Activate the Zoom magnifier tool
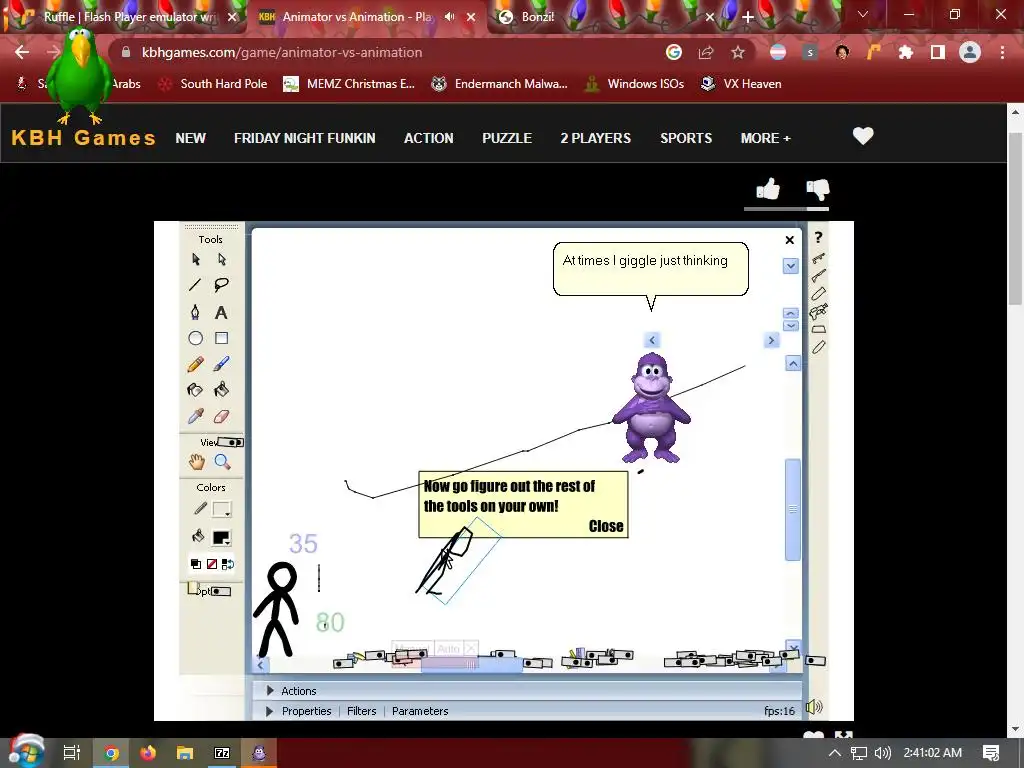1024x768 pixels. (x=222, y=462)
